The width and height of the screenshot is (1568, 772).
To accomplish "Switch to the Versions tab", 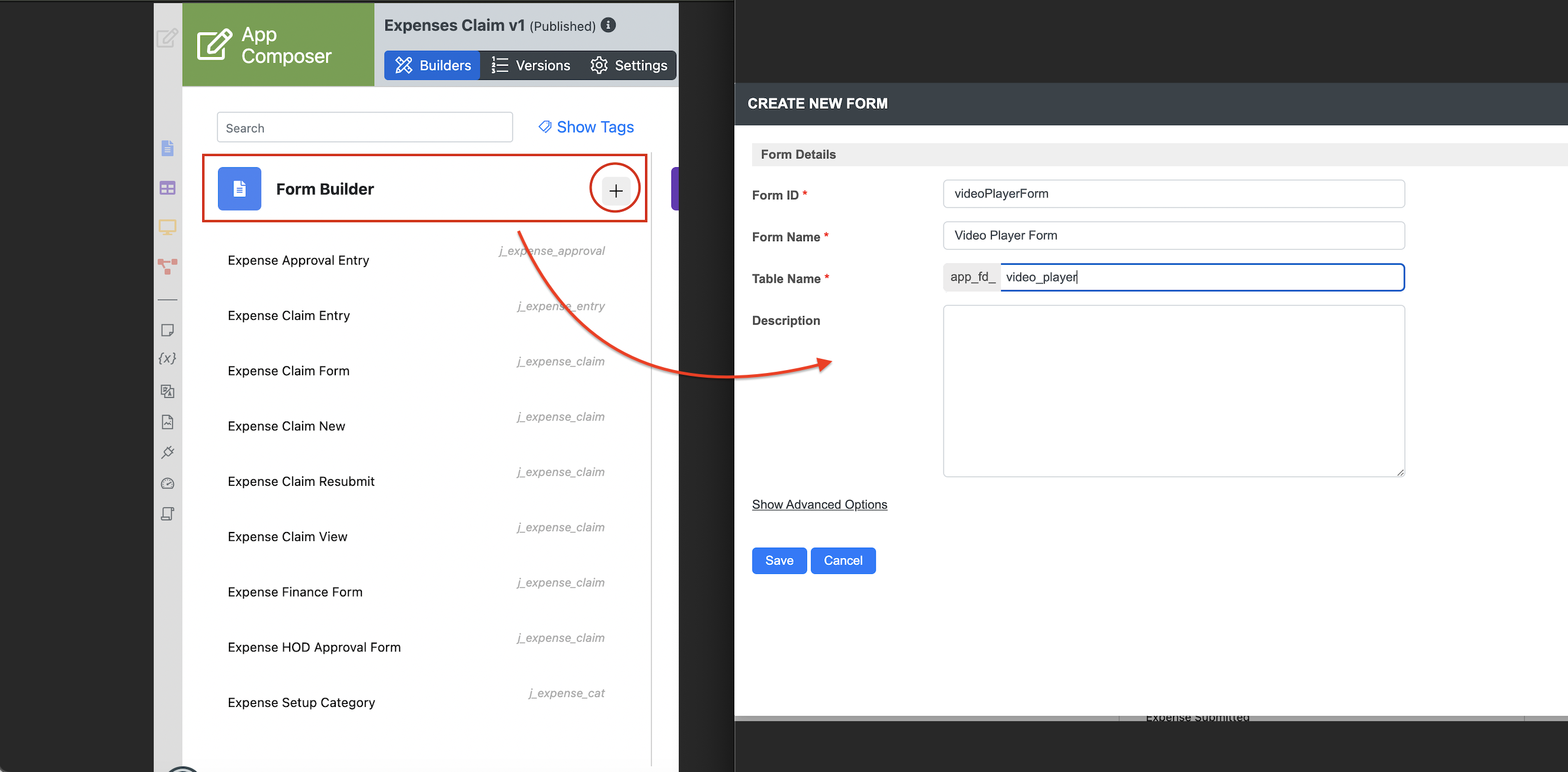I will [x=531, y=65].
